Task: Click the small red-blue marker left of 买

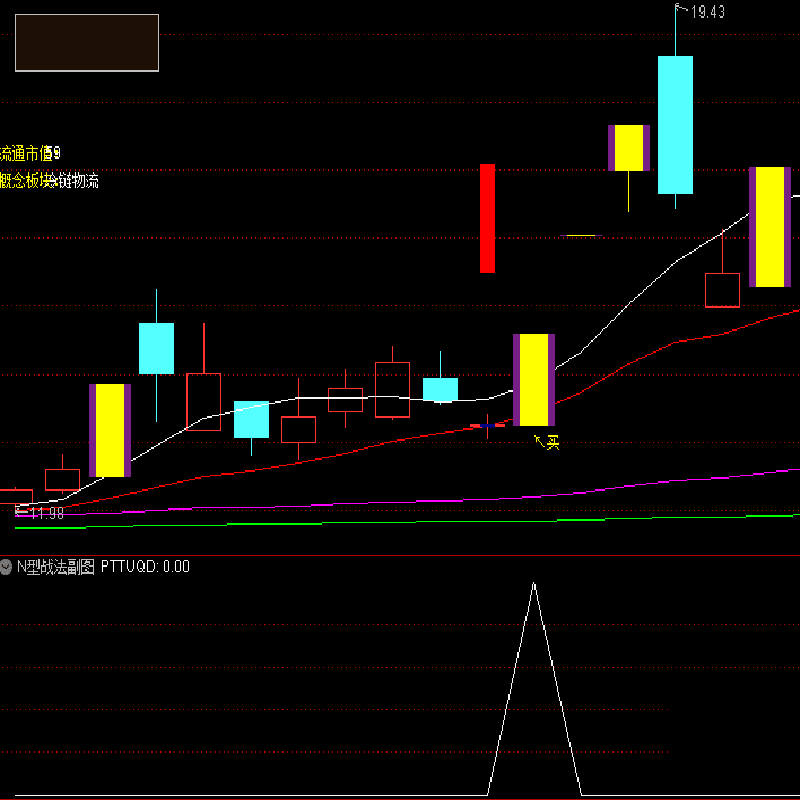Action: click(488, 426)
